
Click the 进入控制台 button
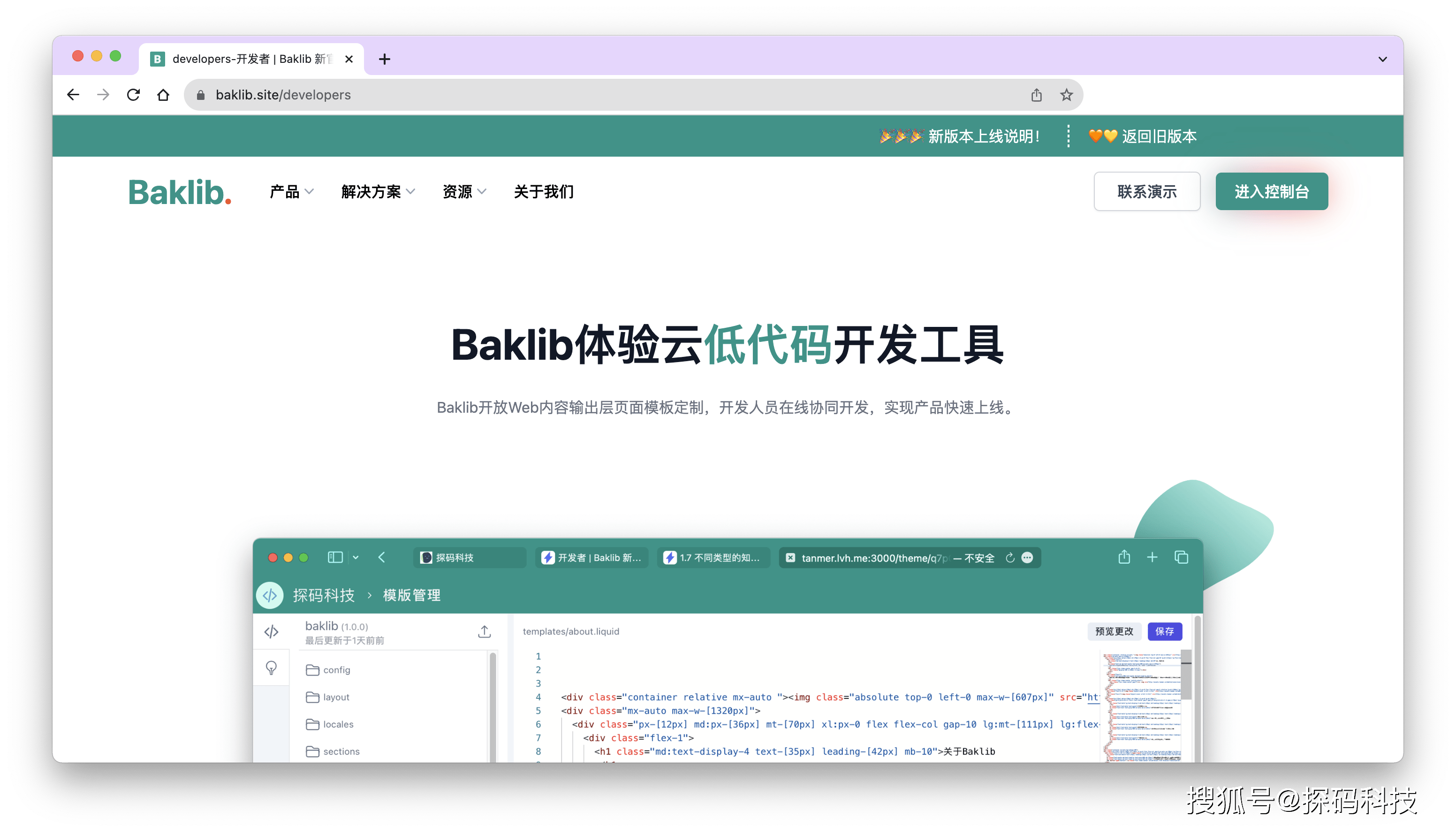click(x=1272, y=192)
